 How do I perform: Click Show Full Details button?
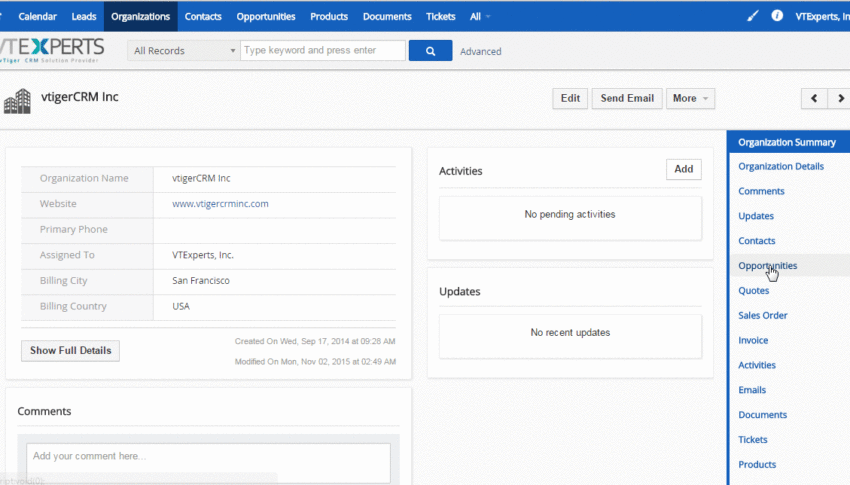click(x=70, y=351)
